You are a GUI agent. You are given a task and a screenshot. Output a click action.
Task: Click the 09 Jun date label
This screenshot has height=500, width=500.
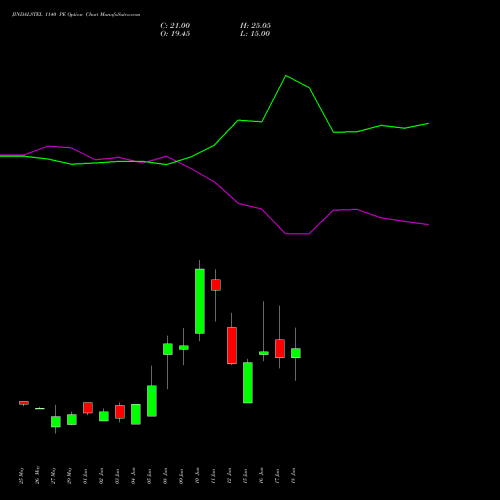coord(182,476)
